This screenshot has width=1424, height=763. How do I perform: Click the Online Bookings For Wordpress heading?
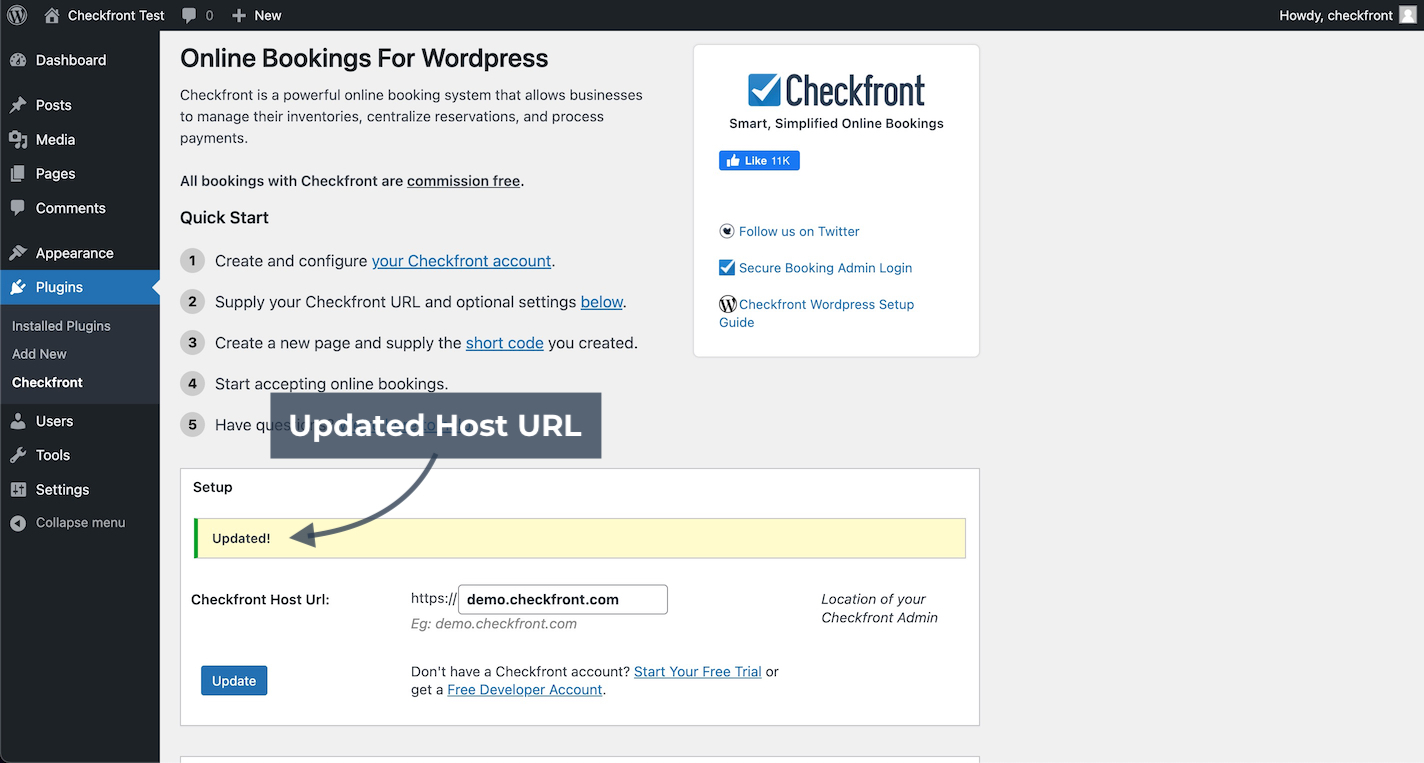pyautogui.click(x=364, y=58)
